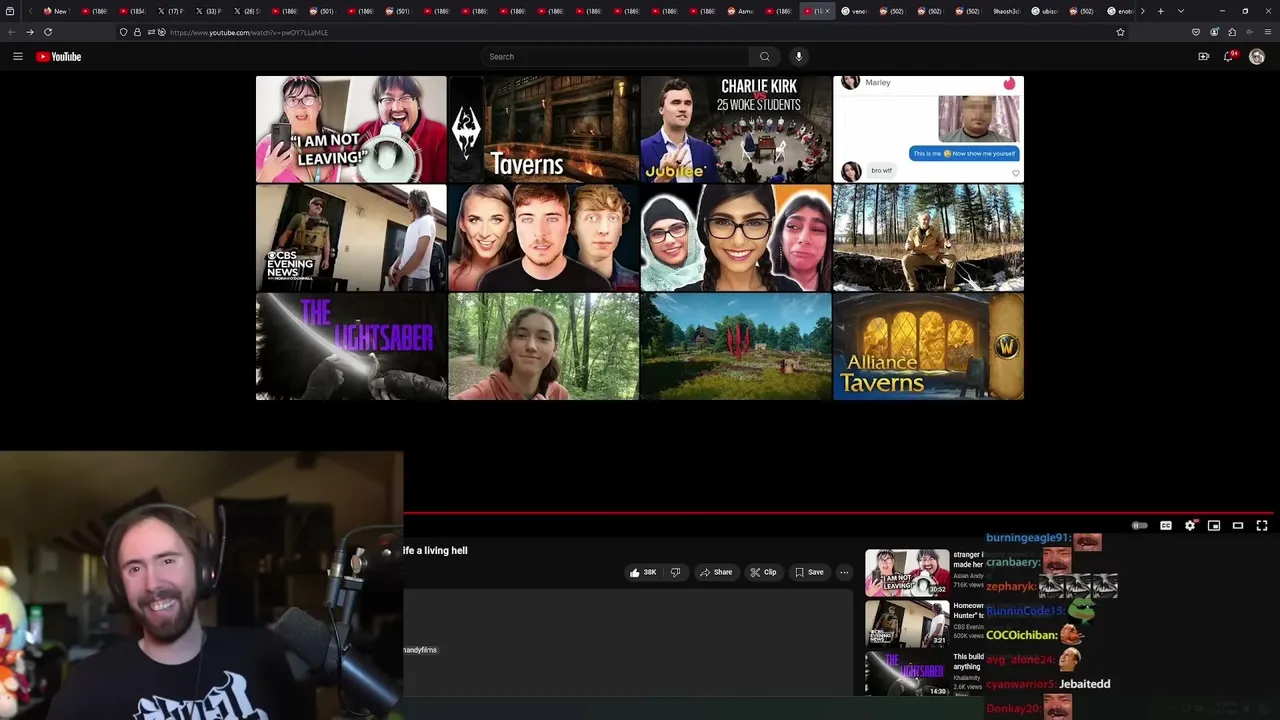
Task: Open YouTube notifications bell
Action: (x=1230, y=57)
